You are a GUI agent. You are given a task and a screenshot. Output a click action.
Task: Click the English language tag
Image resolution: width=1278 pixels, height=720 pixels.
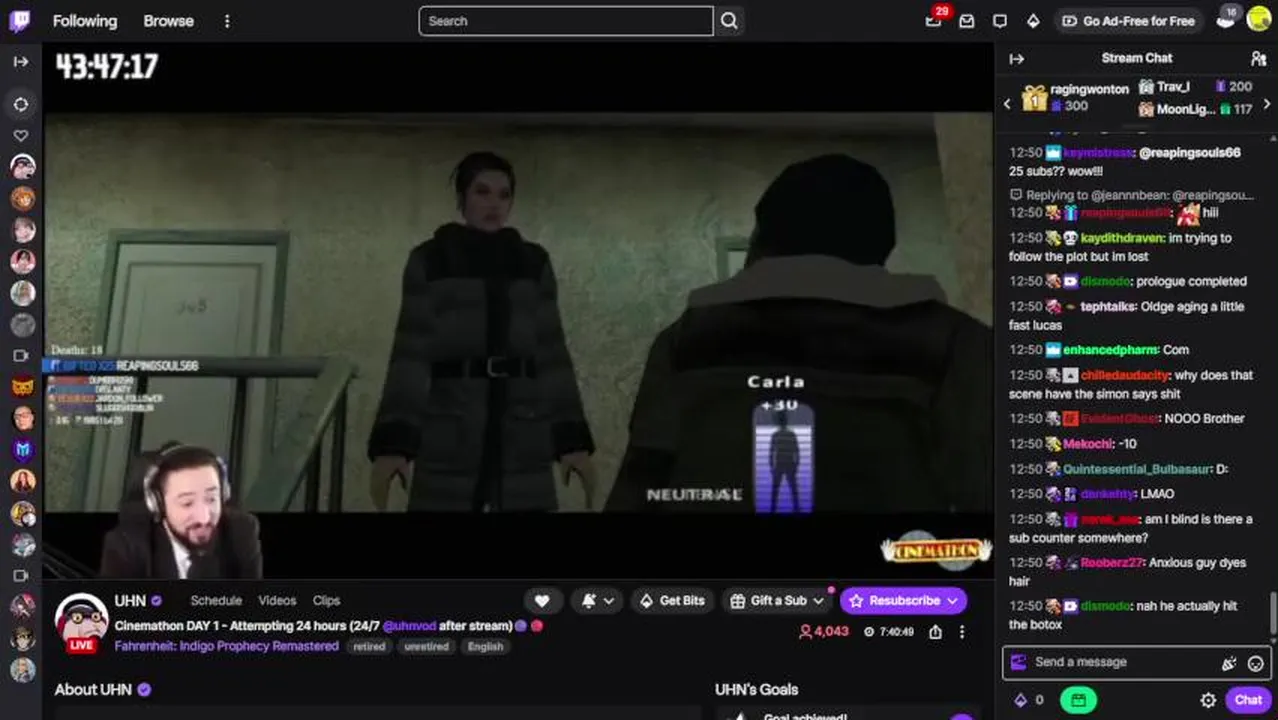[x=486, y=647]
